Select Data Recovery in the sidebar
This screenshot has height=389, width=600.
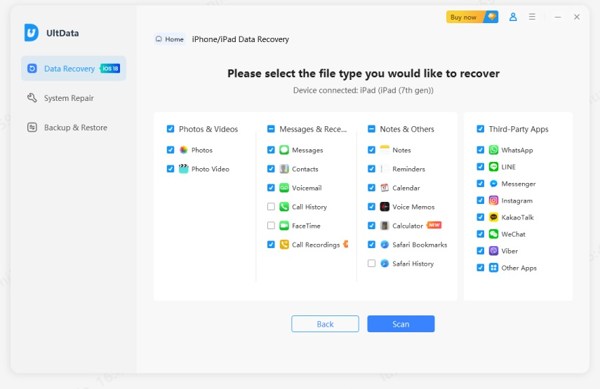click(73, 68)
